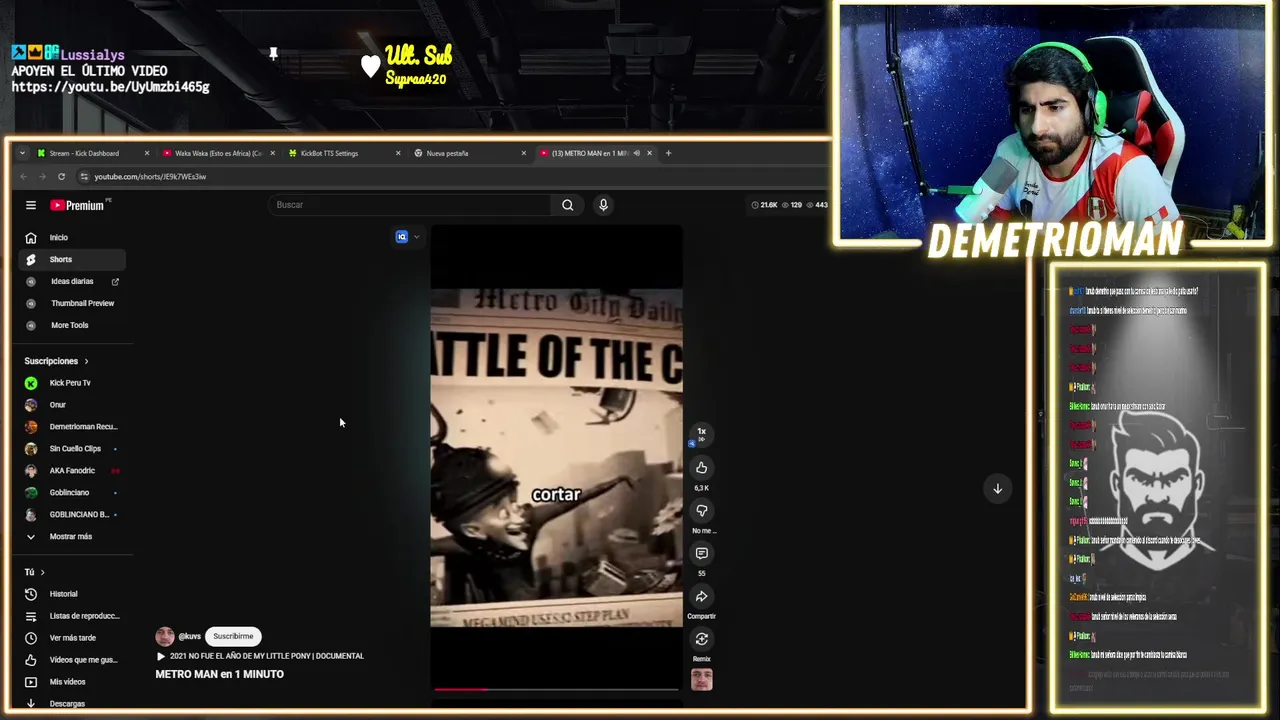
Task: Open the YouTube hamburger guide menu
Action: 31,205
